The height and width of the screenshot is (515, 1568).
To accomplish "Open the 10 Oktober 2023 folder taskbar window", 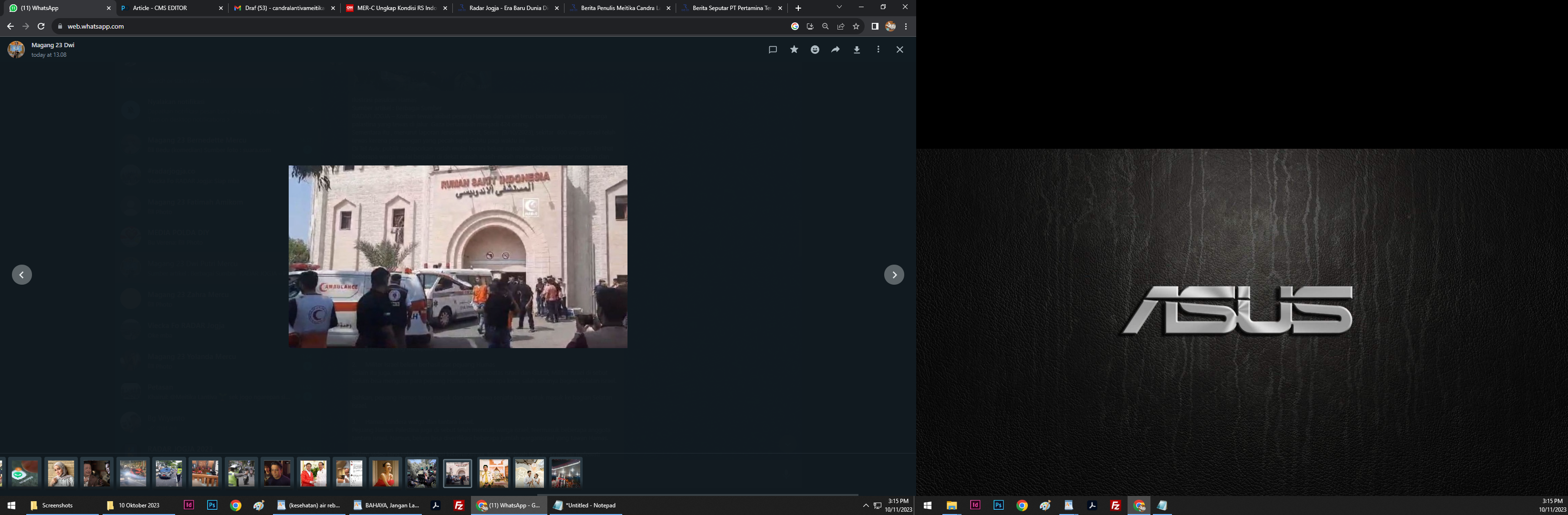I will coord(138,505).
